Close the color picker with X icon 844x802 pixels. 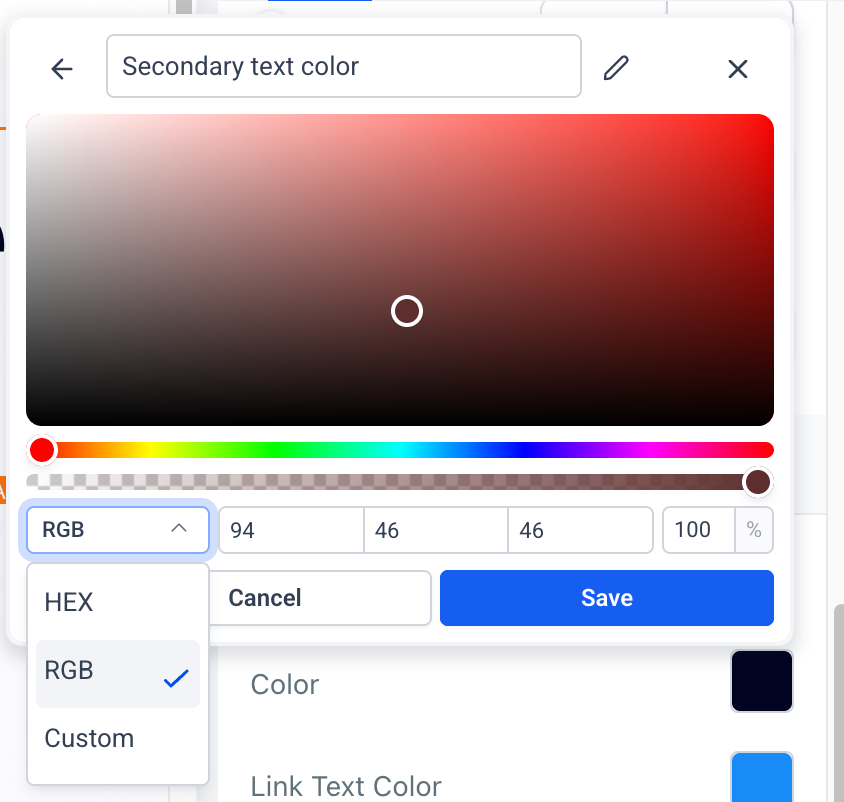point(737,69)
